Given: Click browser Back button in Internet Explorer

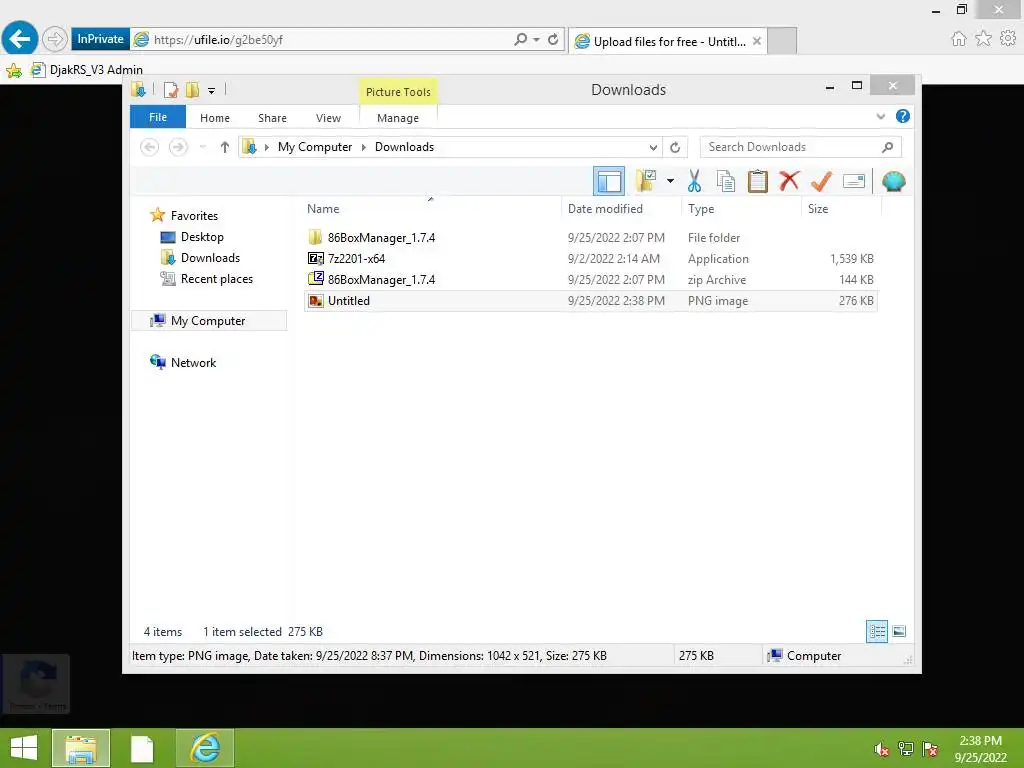Looking at the screenshot, I should pyautogui.click(x=20, y=39).
